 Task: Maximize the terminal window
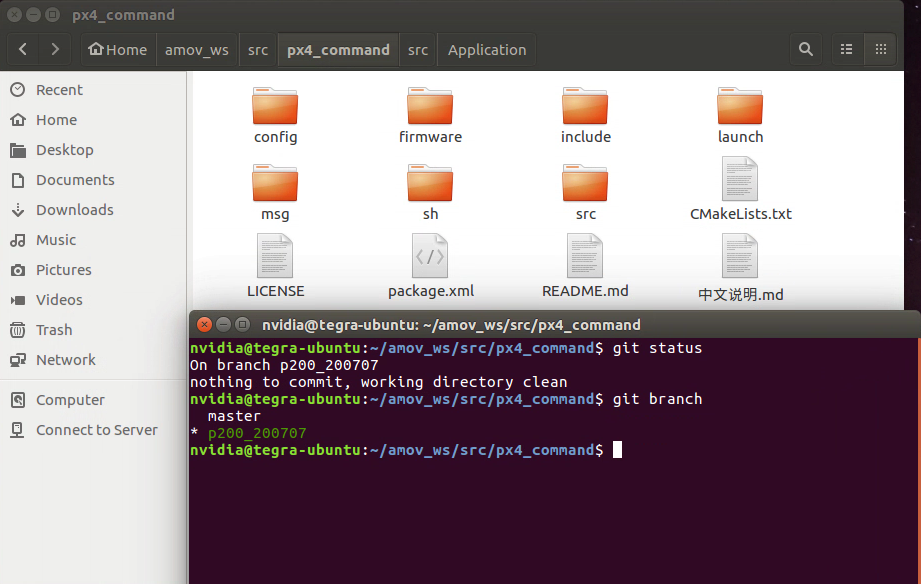242,324
